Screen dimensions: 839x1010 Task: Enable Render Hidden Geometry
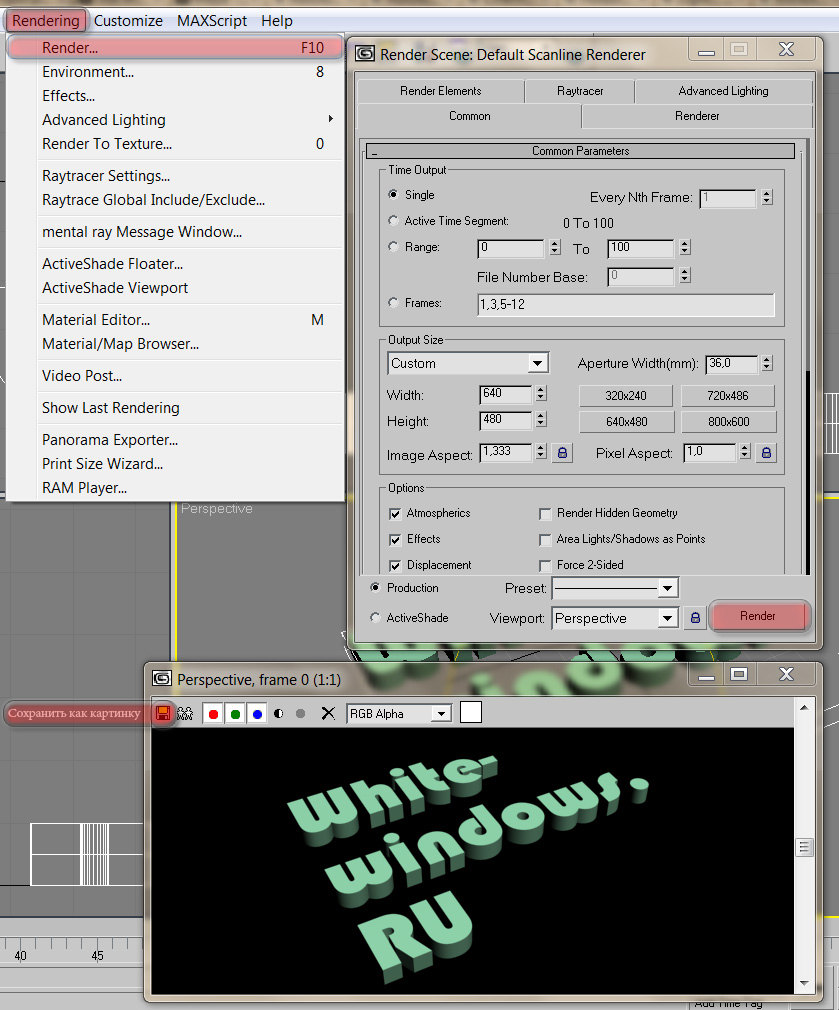point(545,513)
